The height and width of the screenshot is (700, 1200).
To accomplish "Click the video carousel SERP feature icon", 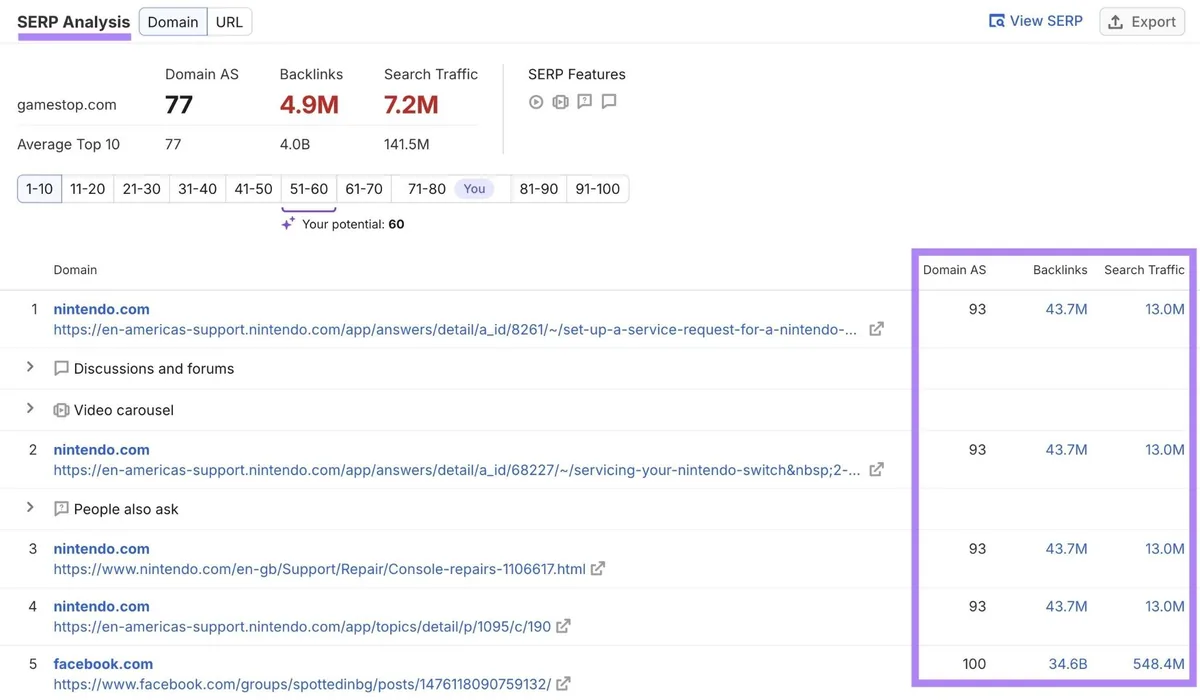I will click(x=560, y=102).
